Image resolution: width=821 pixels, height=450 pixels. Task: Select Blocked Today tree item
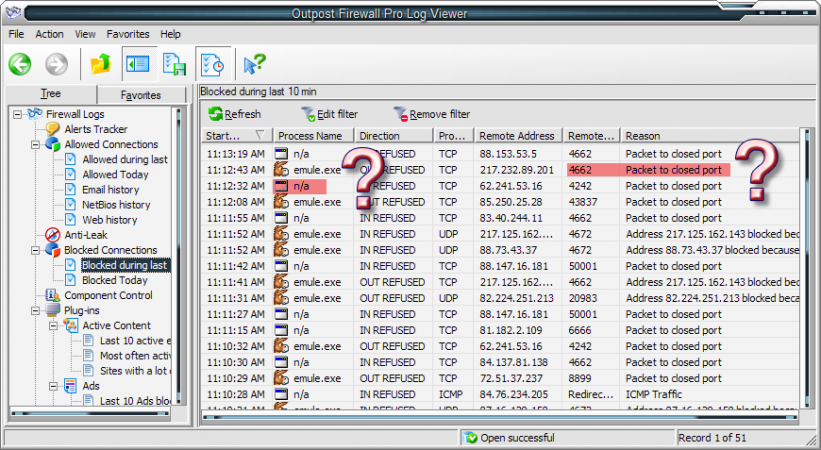115,280
